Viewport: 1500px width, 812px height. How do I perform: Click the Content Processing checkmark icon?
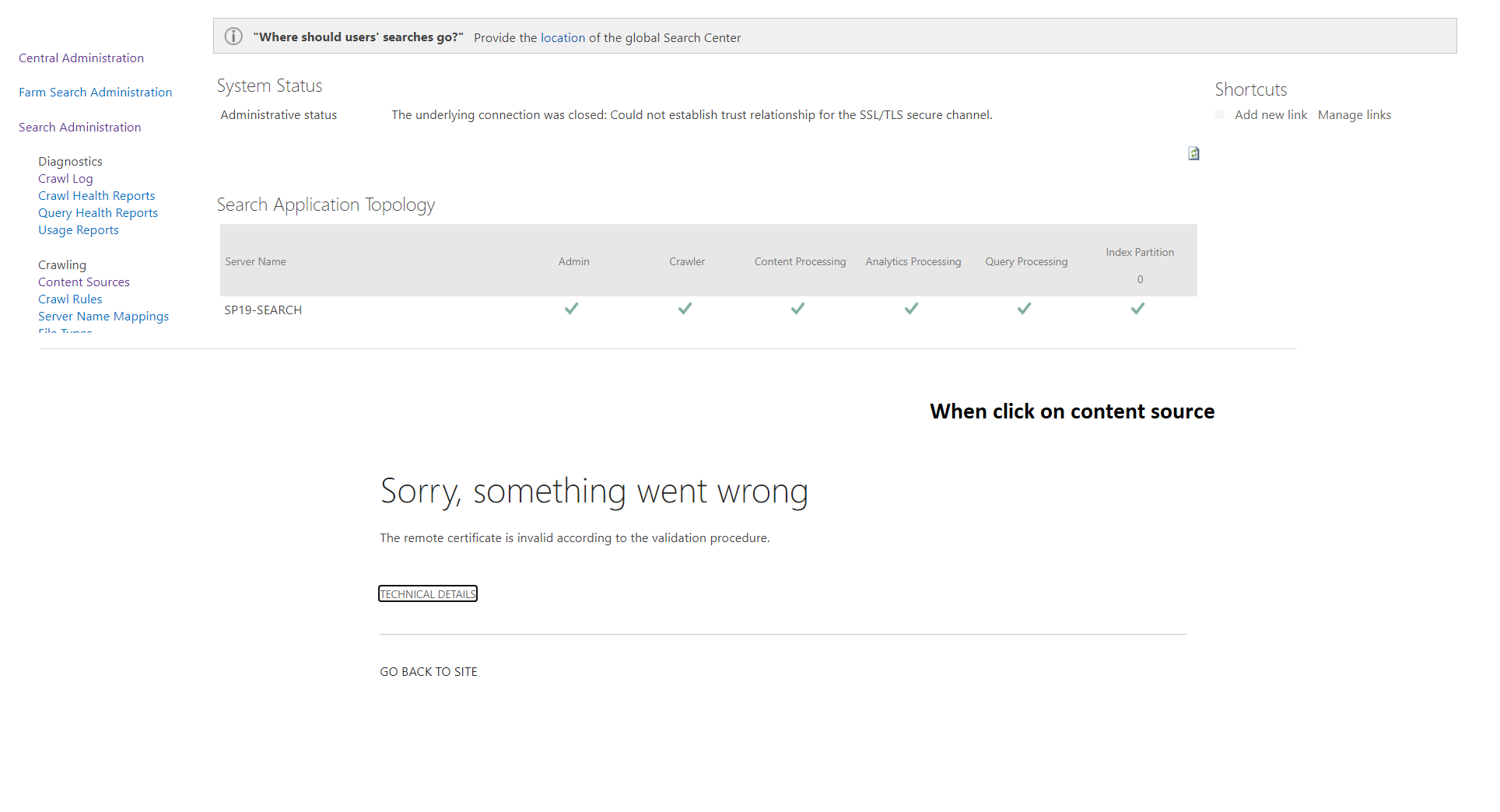click(x=797, y=309)
